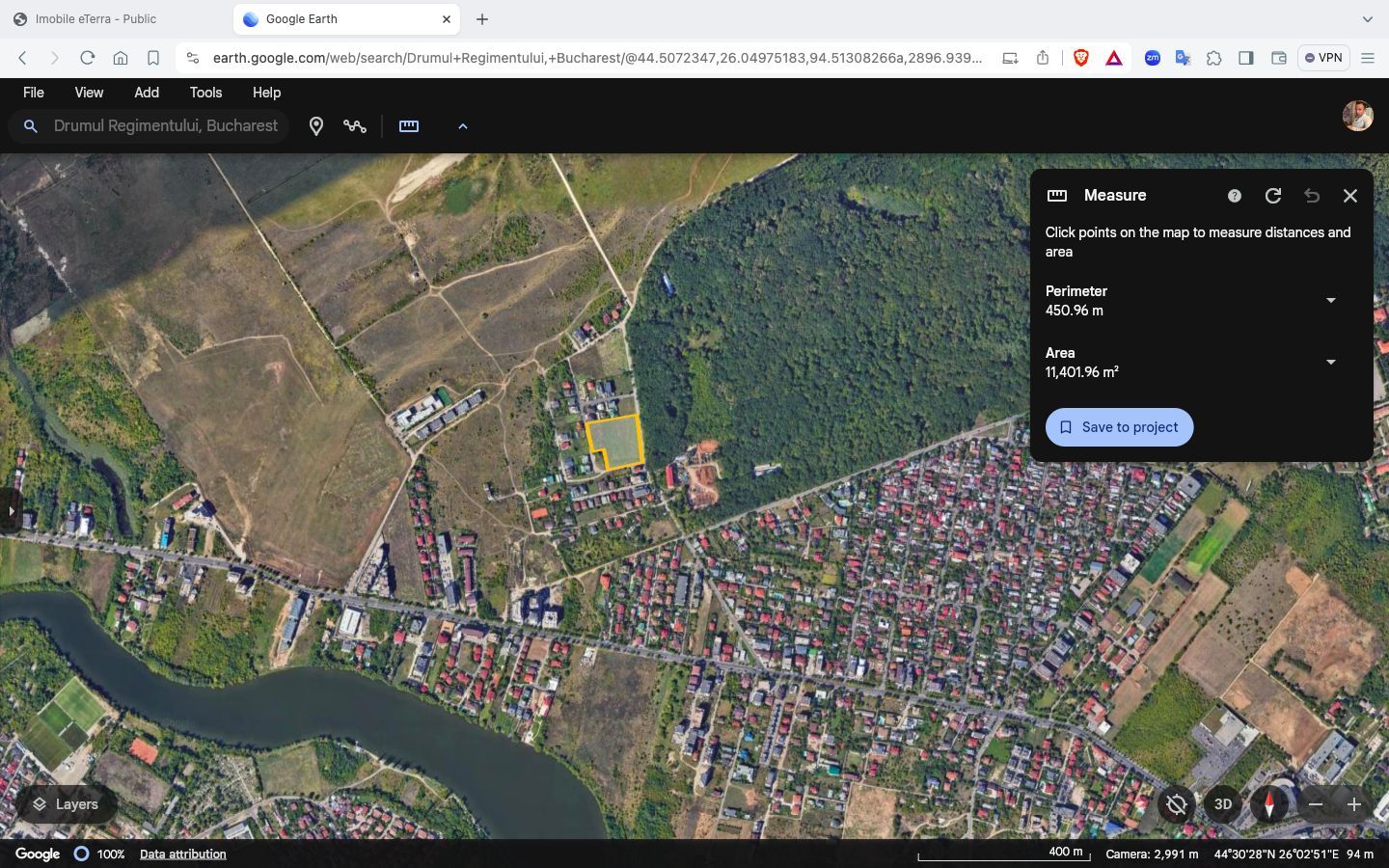Open the Measure help question mark
1389x868 pixels.
pyautogui.click(x=1234, y=196)
